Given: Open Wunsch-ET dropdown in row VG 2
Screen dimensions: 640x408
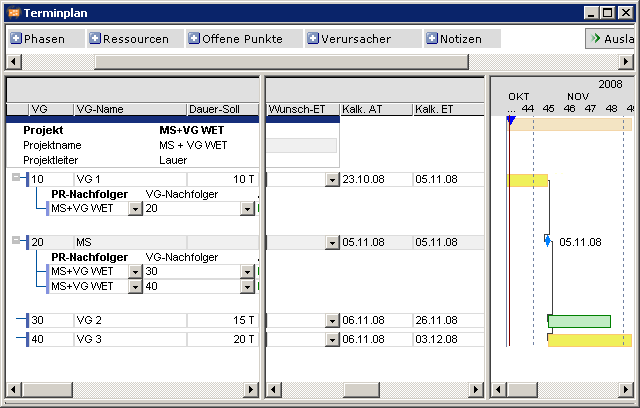Looking at the screenshot, I should pyautogui.click(x=332, y=321).
